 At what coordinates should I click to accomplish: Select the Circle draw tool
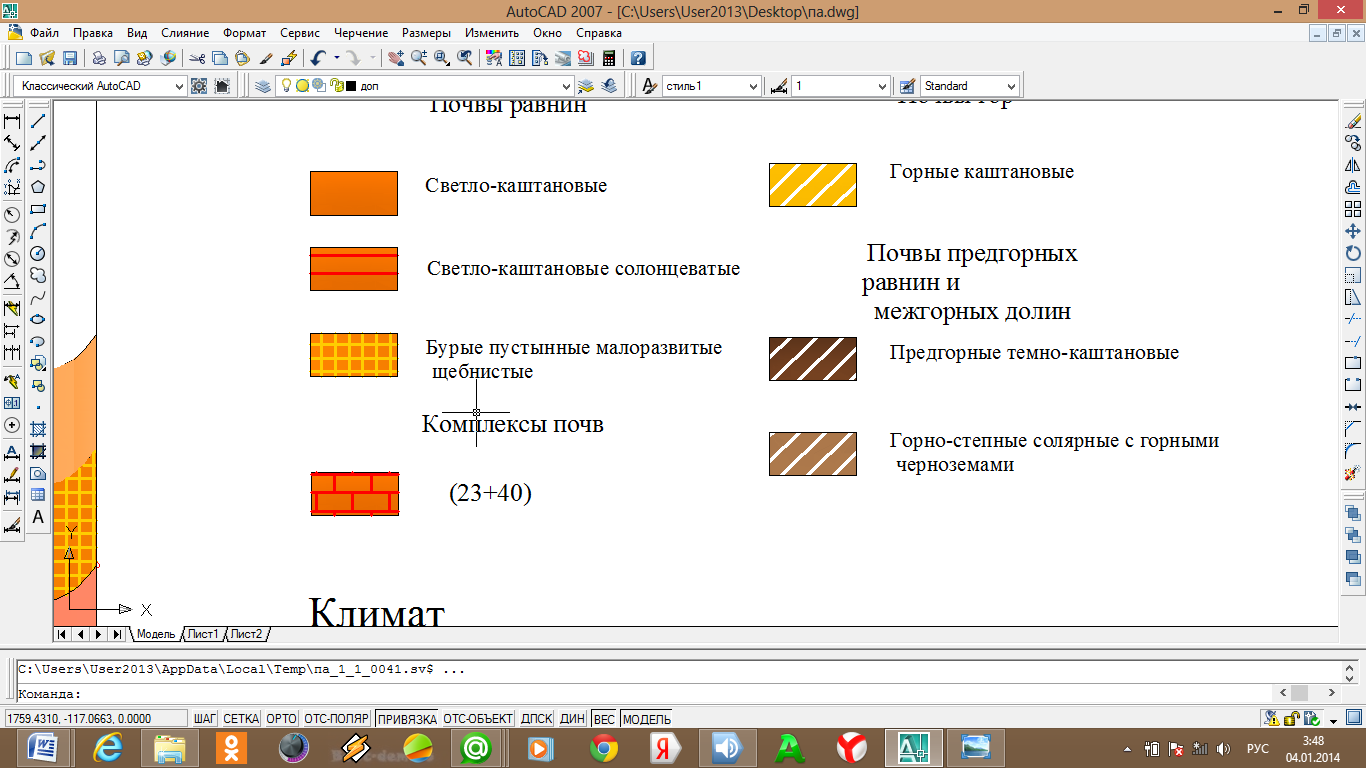click(38, 253)
